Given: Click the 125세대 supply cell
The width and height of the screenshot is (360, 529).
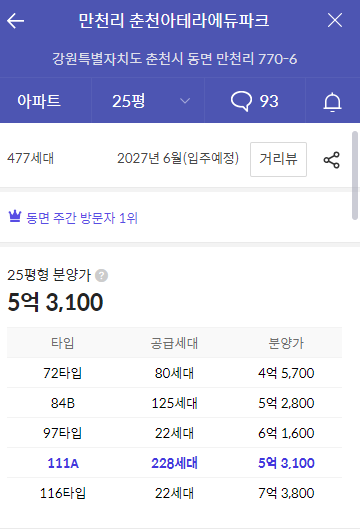Looking at the screenshot, I should tap(174, 403).
